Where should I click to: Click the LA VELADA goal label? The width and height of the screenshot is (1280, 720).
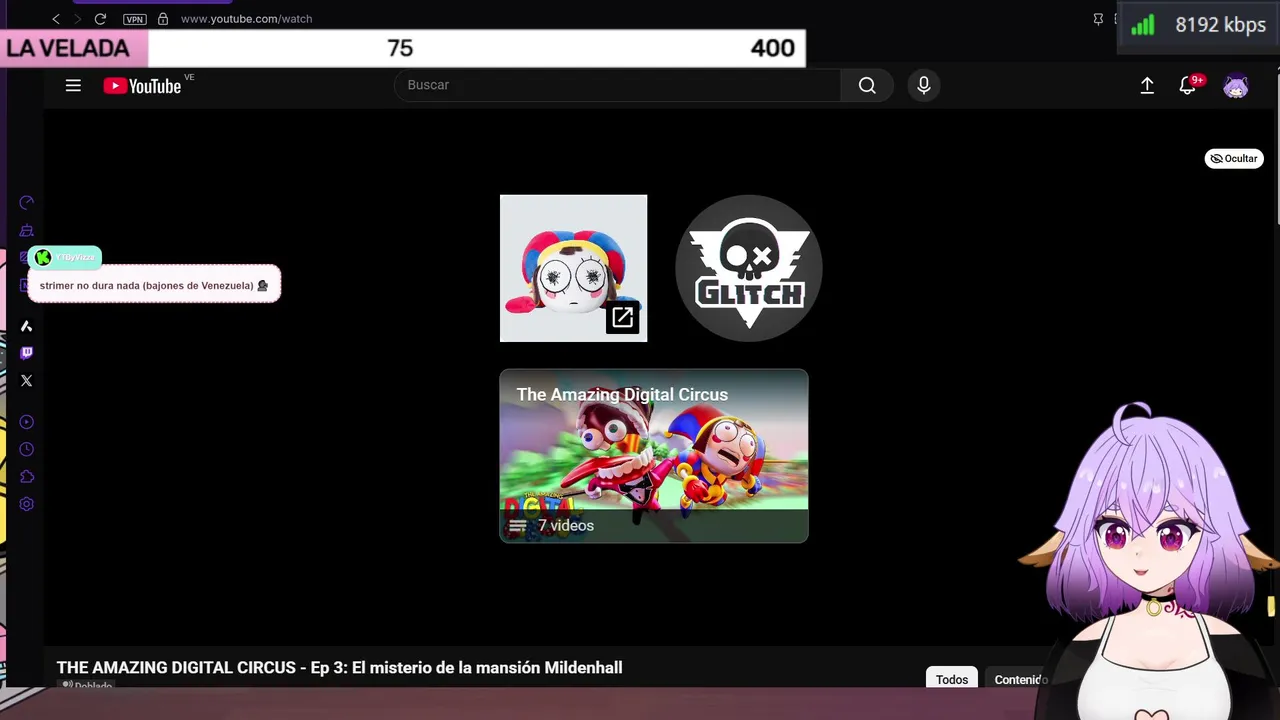(68, 48)
